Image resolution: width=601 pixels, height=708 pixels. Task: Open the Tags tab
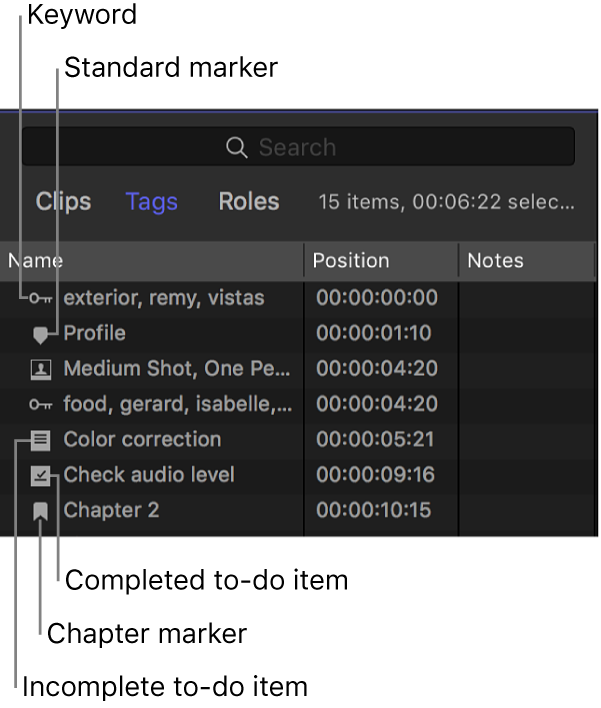(152, 202)
